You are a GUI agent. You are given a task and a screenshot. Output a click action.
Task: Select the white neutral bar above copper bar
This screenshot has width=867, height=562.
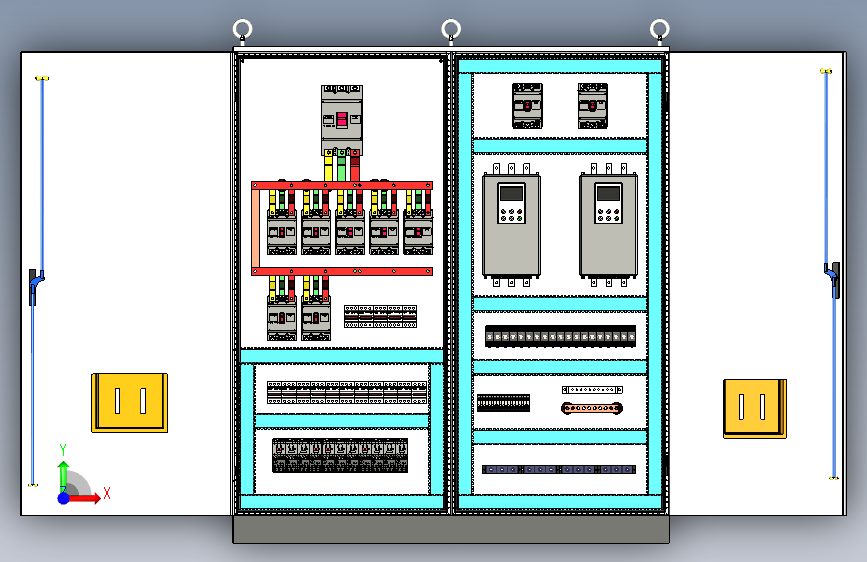click(x=592, y=390)
